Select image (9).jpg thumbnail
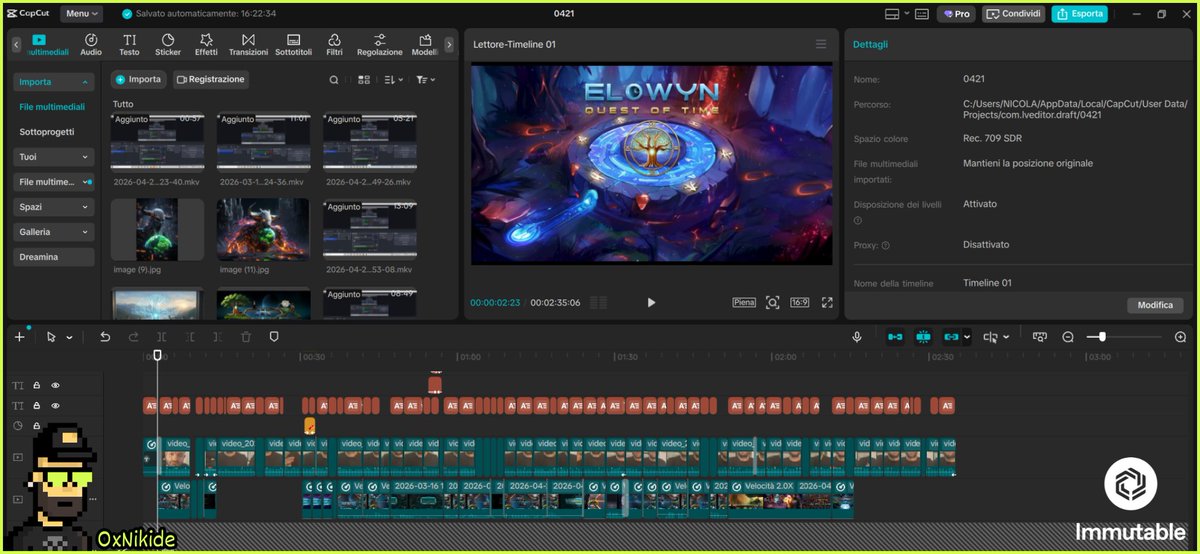 157,230
